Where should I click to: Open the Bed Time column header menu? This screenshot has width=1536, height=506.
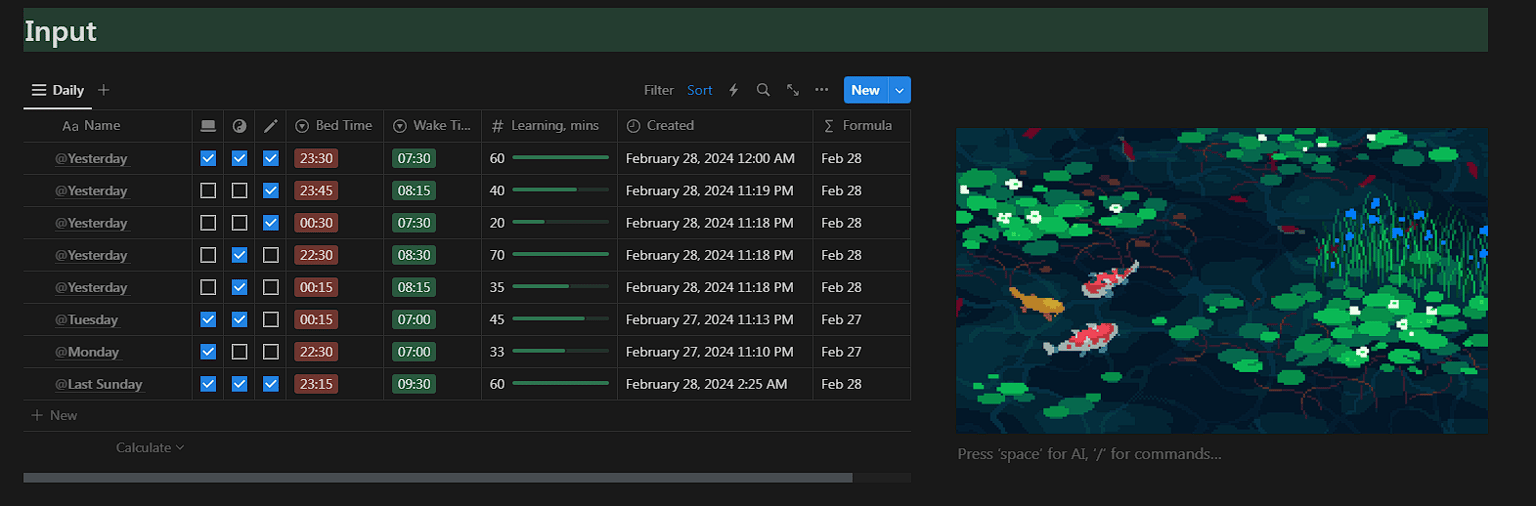(x=334, y=126)
